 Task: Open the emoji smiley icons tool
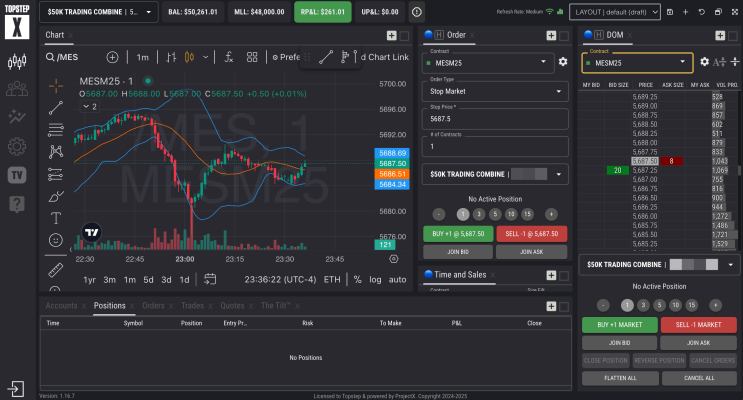(56, 240)
